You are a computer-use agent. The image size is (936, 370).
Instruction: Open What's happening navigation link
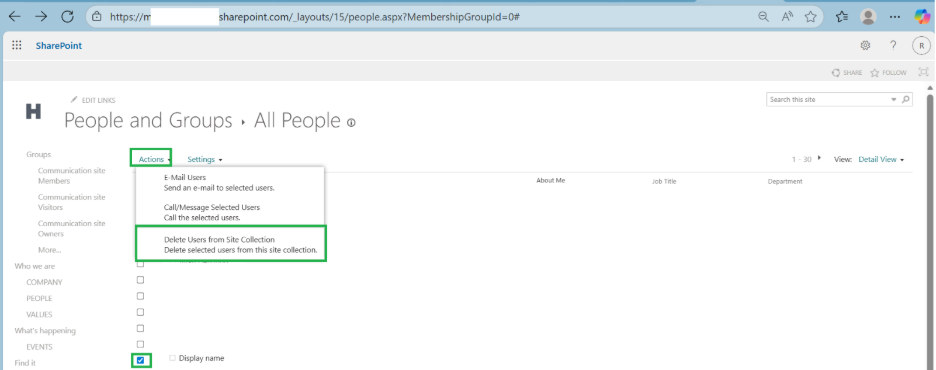click(45, 331)
